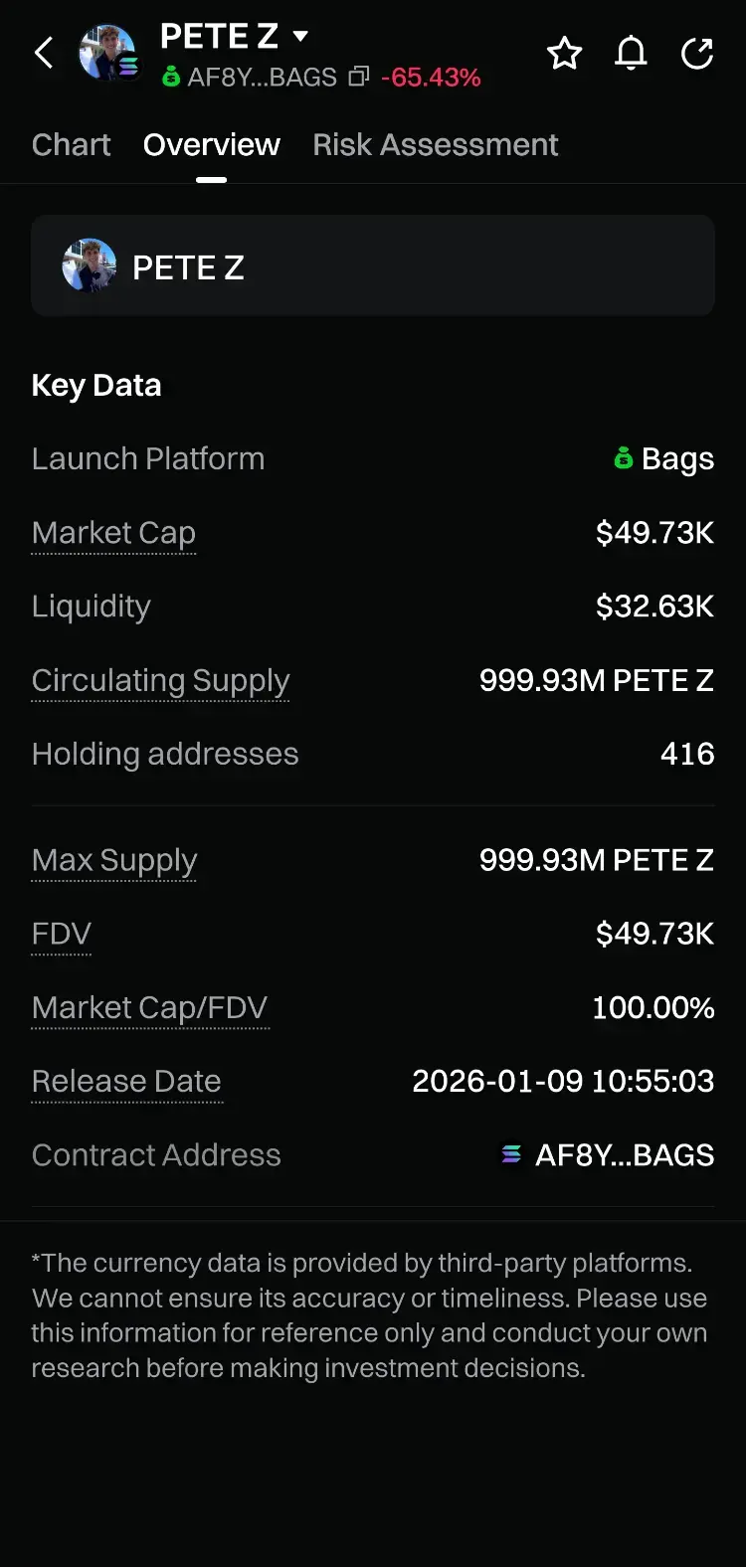The image size is (746, 1568).
Task: Show FDV explanation
Action: pyautogui.click(x=62, y=934)
